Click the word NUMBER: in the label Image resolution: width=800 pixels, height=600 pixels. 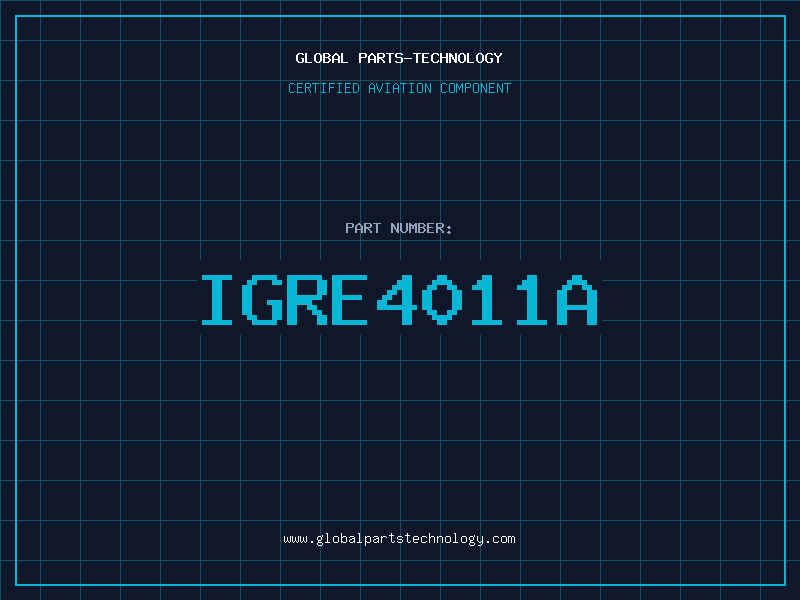(422, 228)
